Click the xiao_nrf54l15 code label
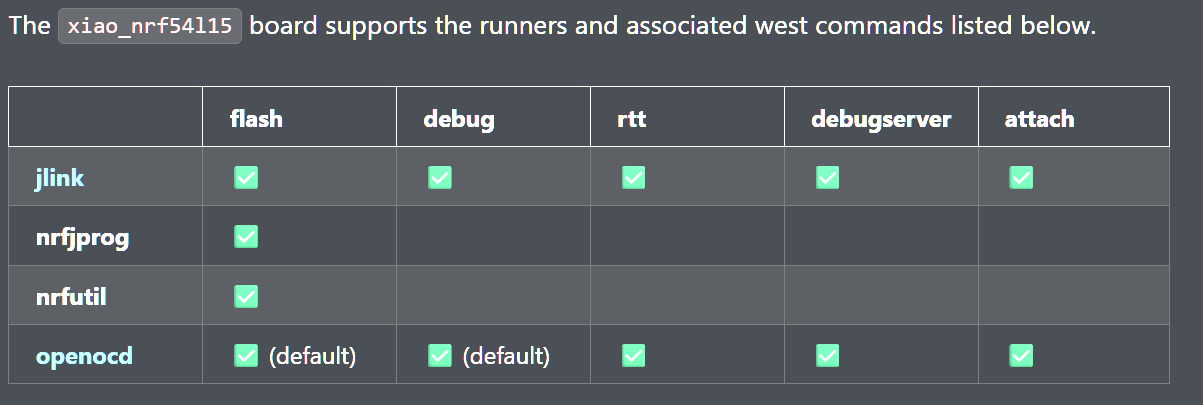The width and height of the screenshot is (1203, 405). coord(150,26)
